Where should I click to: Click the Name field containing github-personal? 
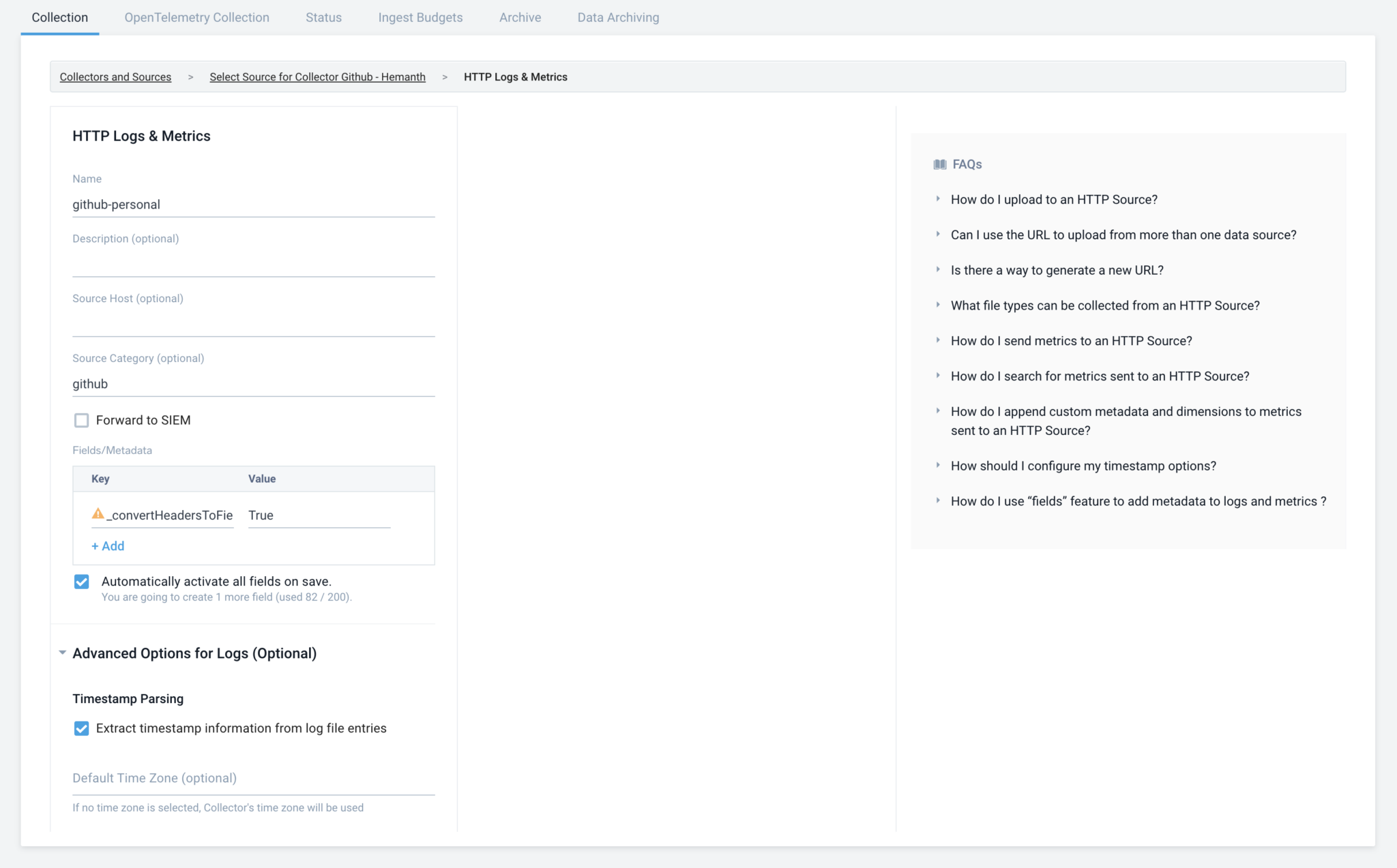point(253,204)
